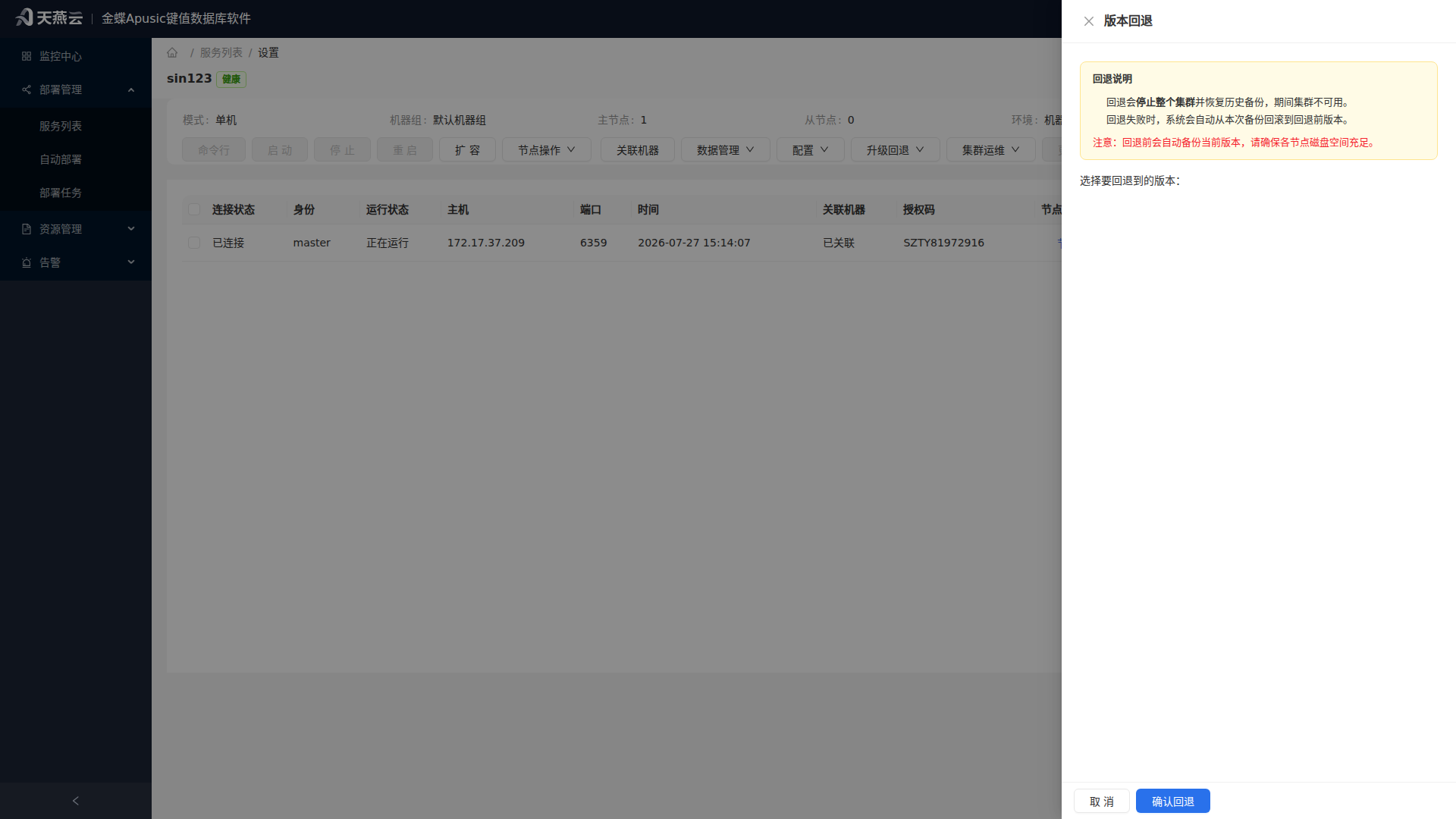Click 取消 button in drawer
This screenshot has width=1456, height=819.
pyautogui.click(x=1101, y=802)
